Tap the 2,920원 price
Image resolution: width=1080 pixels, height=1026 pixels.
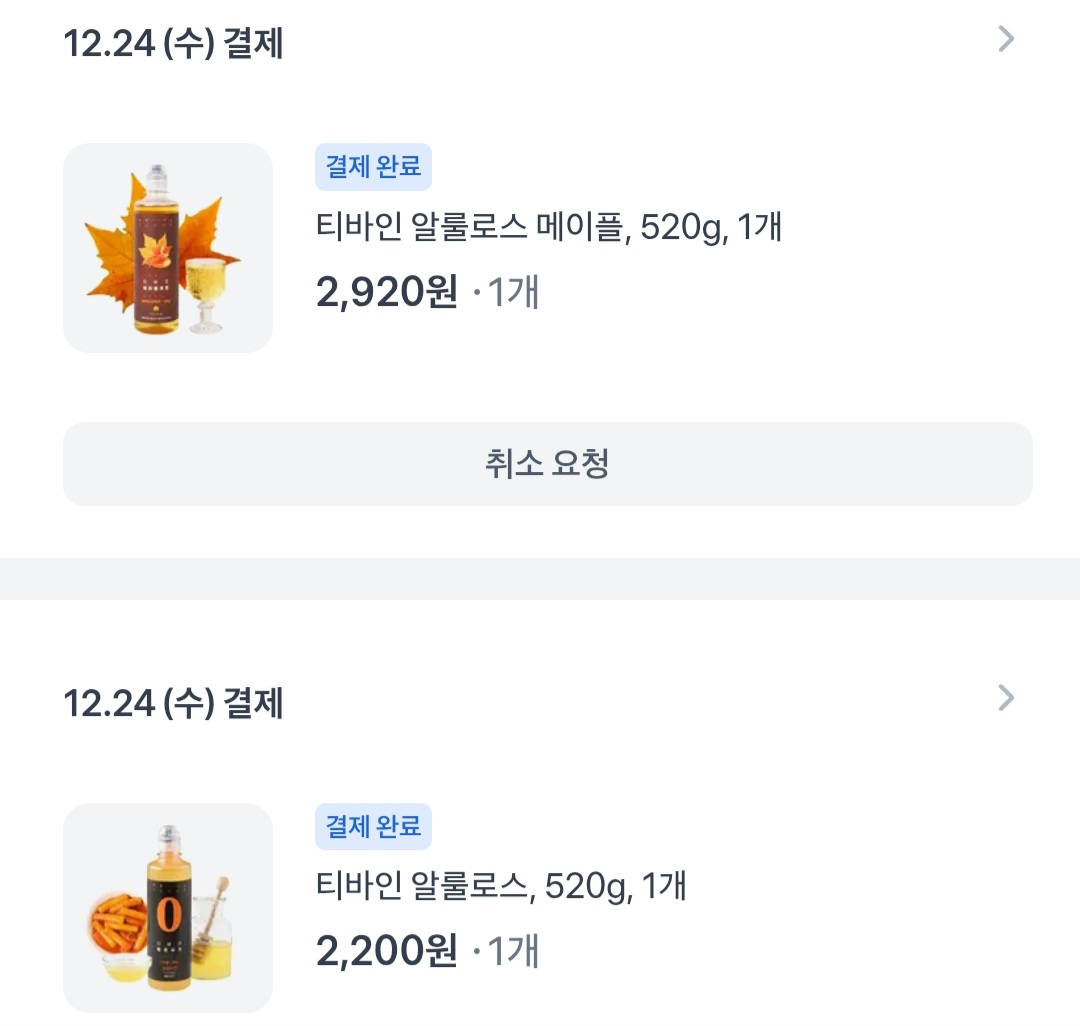tap(386, 293)
